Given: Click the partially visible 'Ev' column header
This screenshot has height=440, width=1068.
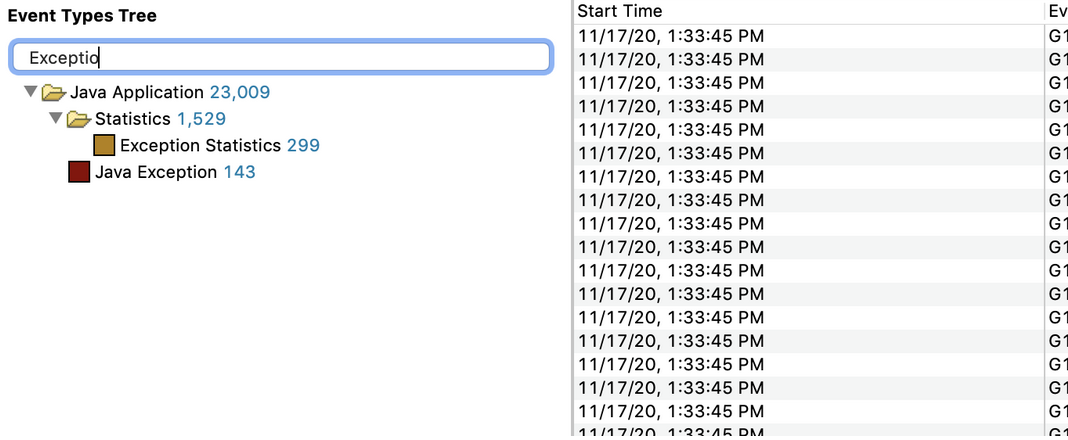Looking at the screenshot, I should pos(1055,11).
